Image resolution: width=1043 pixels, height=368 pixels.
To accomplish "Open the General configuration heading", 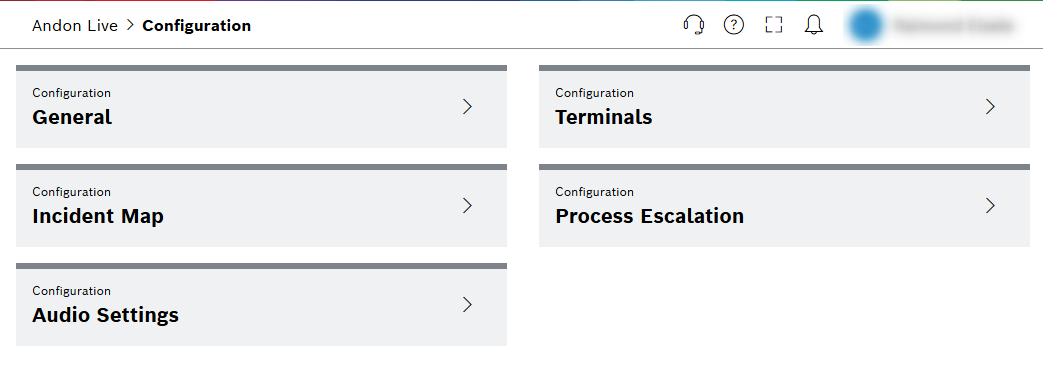I will coord(72,117).
